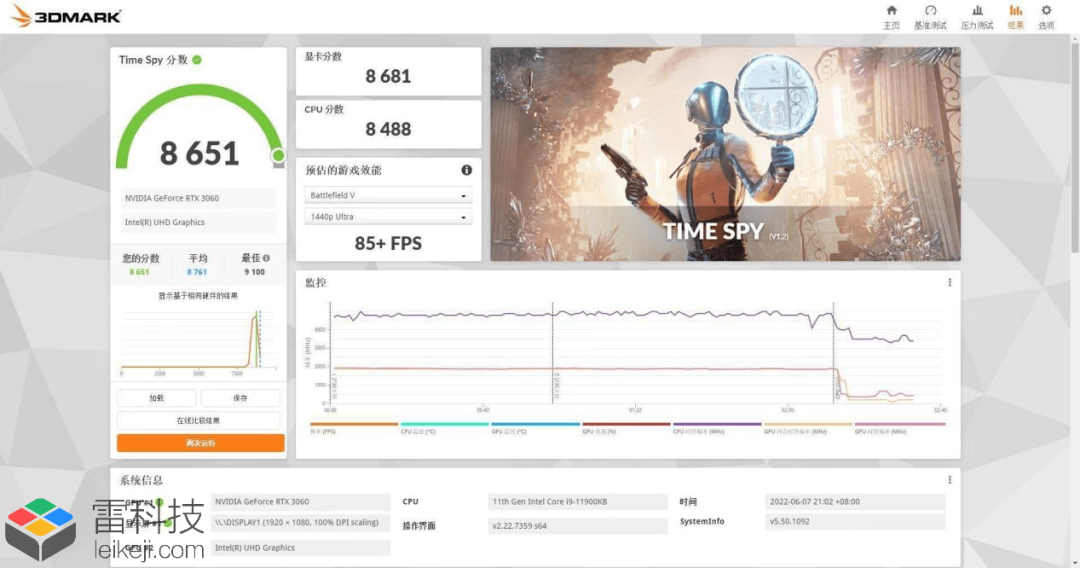Toggle the dark red GPU load legend item
The width and height of the screenshot is (1080, 568).
click(626, 428)
